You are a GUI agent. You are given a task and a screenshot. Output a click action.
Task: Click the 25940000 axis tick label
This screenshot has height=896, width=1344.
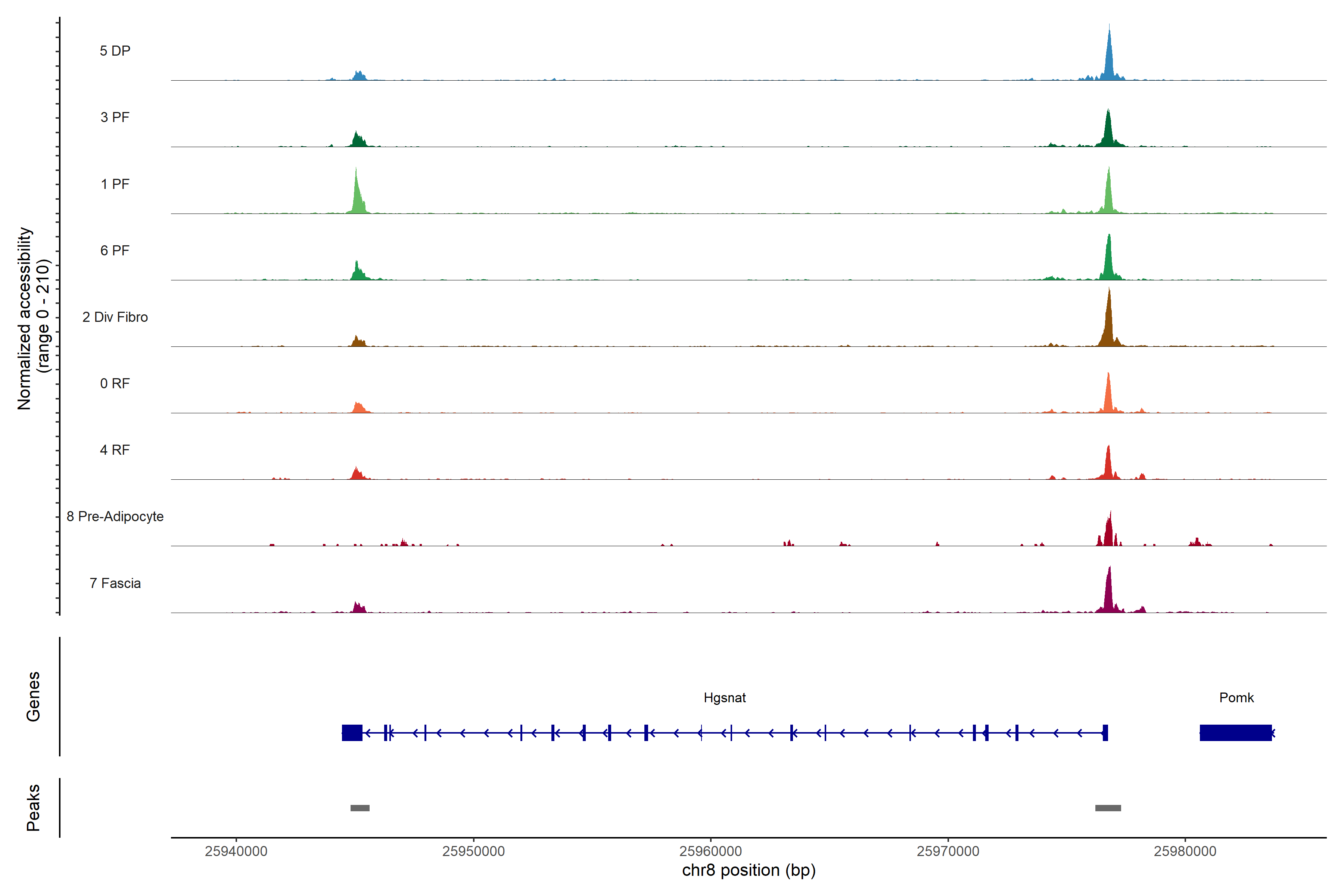point(236,852)
